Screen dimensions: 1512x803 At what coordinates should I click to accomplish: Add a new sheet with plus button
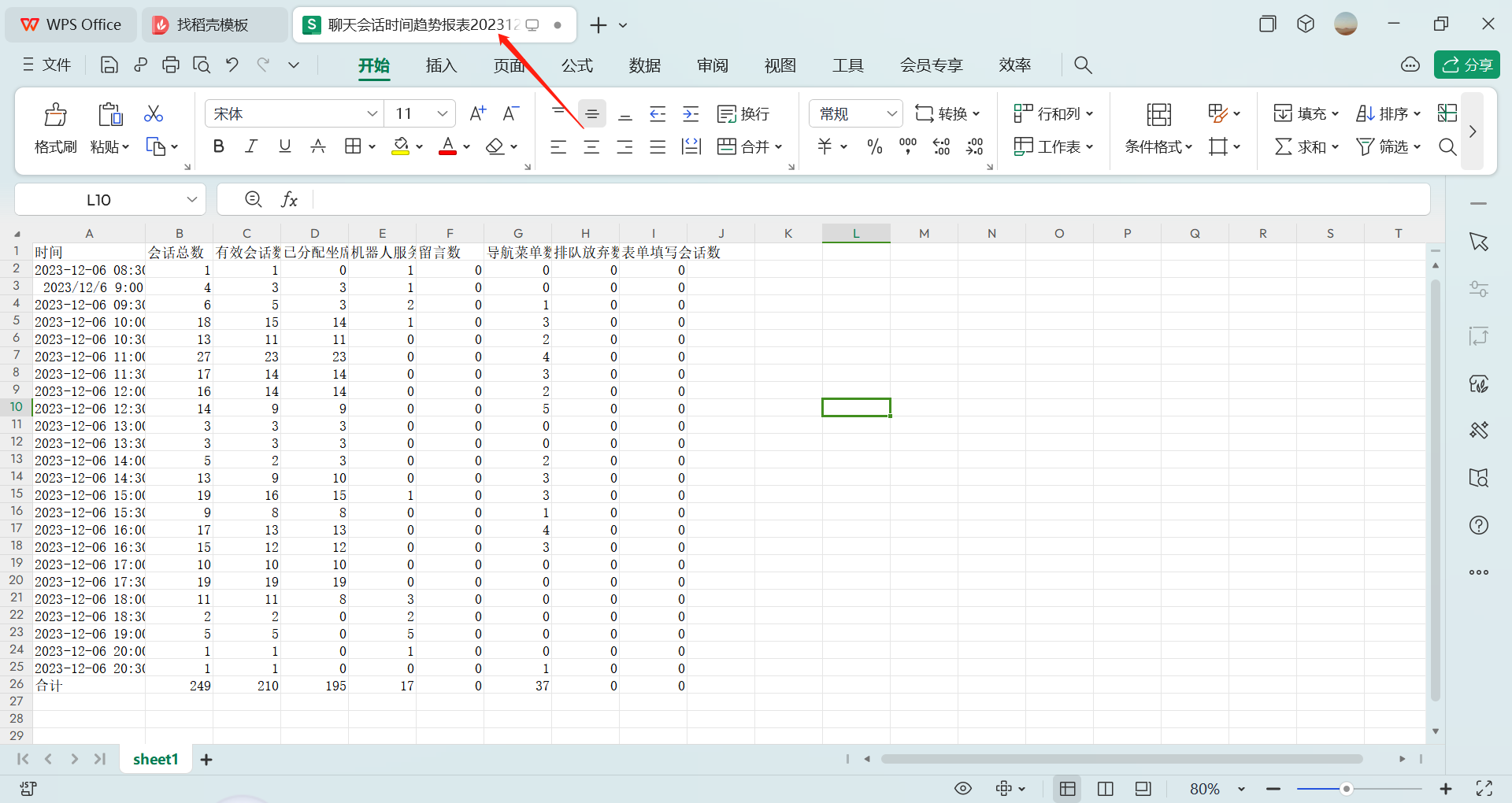point(206,760)
